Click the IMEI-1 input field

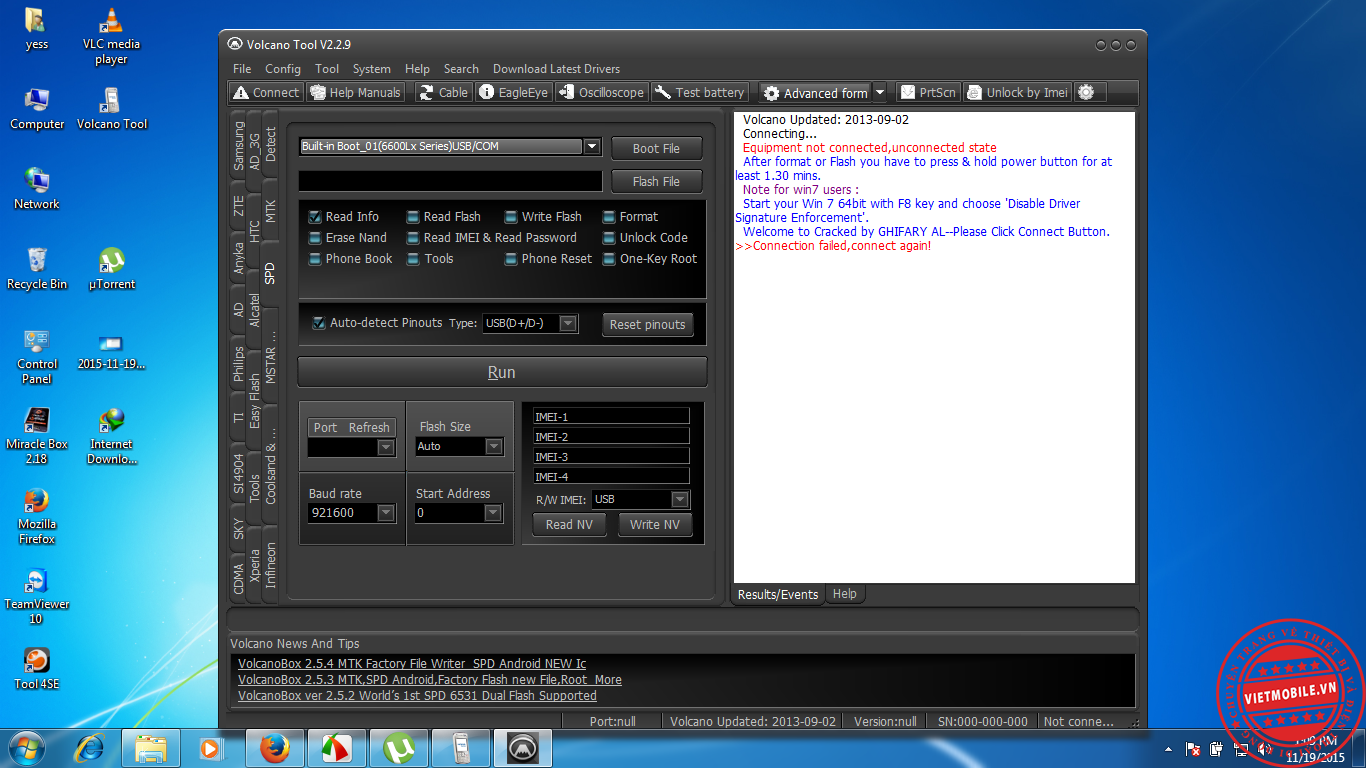click(x=611, y=416)
